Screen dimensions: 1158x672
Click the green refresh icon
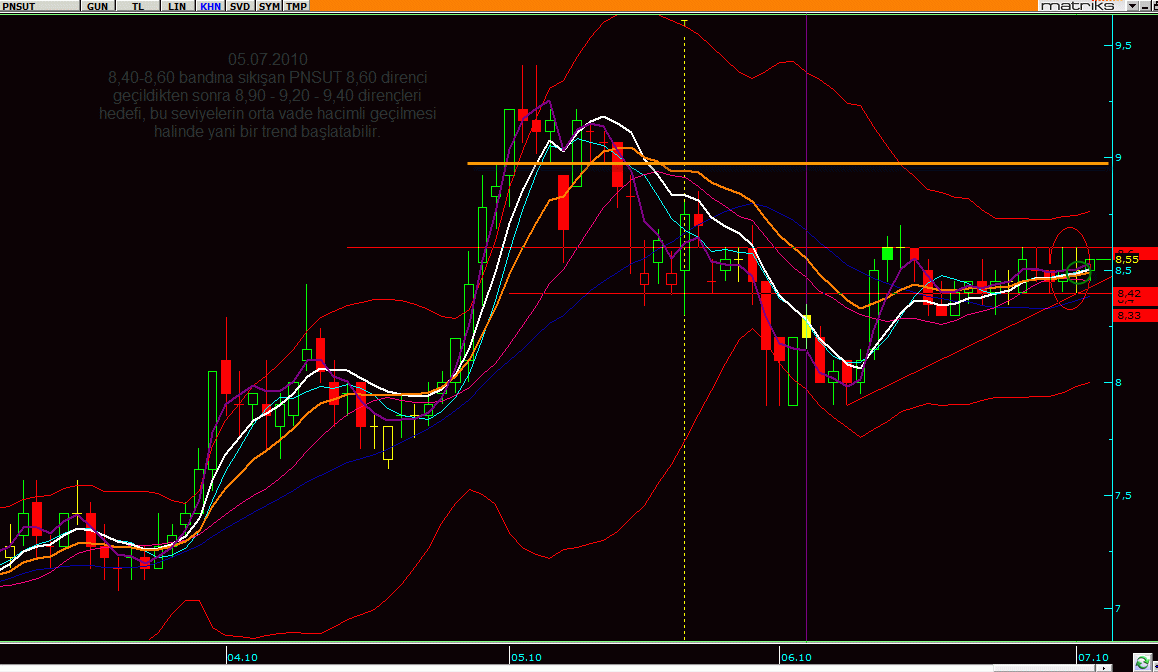[1142, 662]
